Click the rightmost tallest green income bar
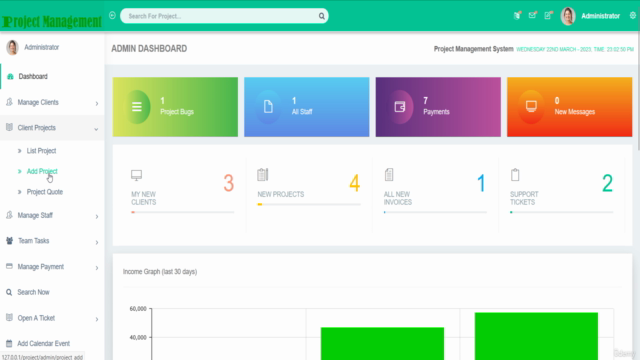This screenshot has width=640, height=360. point(536,336)
